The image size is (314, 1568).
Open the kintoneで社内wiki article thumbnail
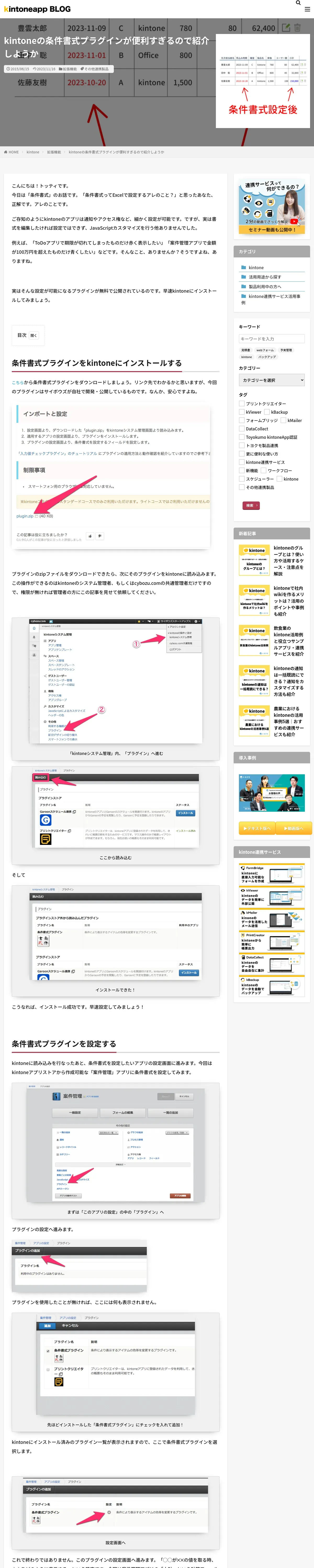click(254, 600)
